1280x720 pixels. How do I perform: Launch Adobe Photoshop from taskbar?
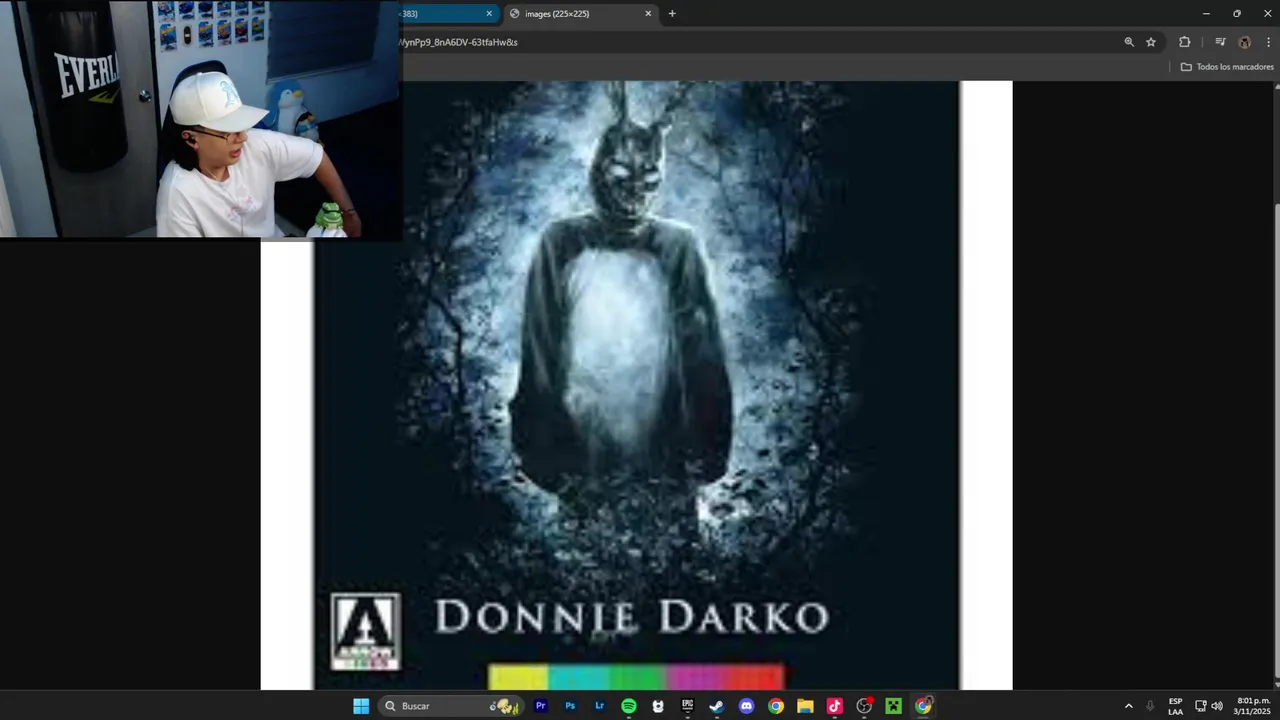point(570,706)
